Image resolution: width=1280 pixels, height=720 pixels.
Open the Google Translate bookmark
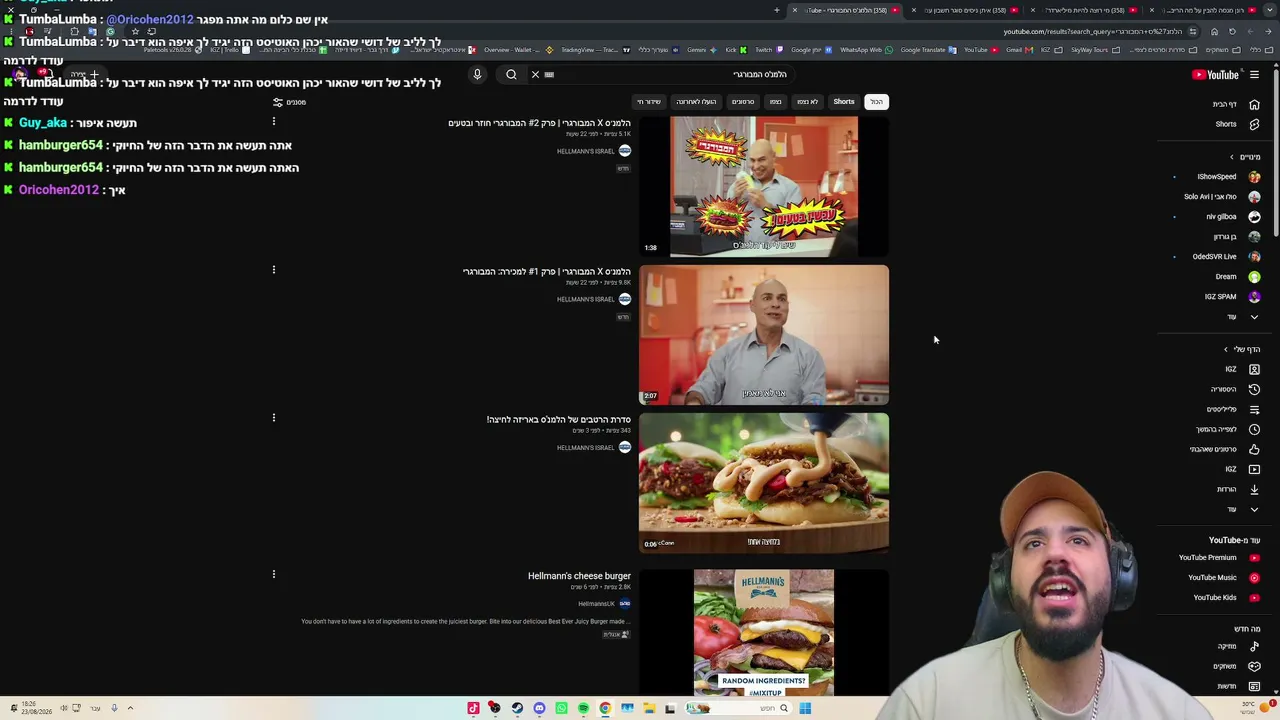(927, 50)
